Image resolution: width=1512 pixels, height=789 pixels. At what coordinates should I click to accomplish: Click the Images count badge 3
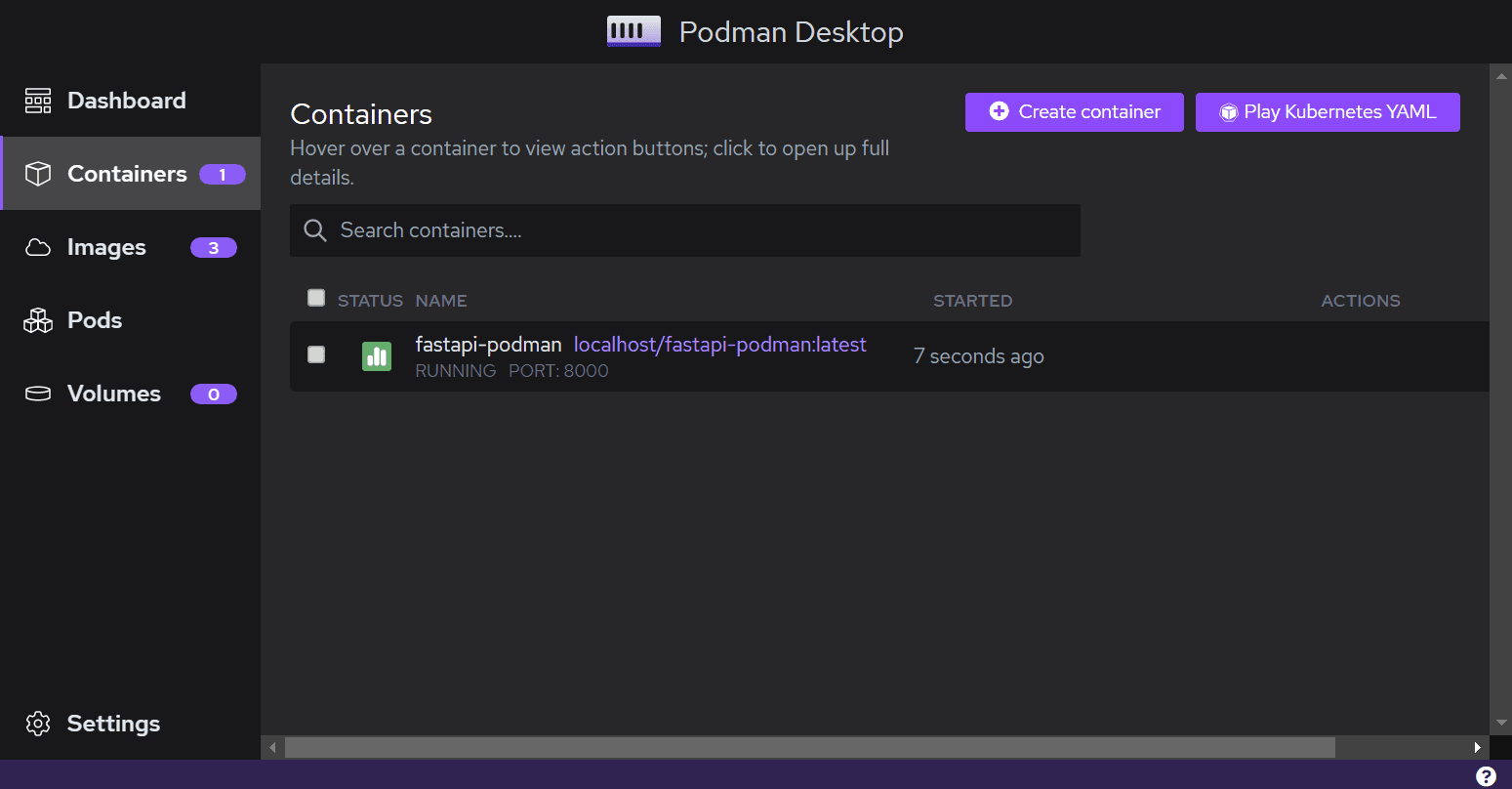(x=214, y=248)
